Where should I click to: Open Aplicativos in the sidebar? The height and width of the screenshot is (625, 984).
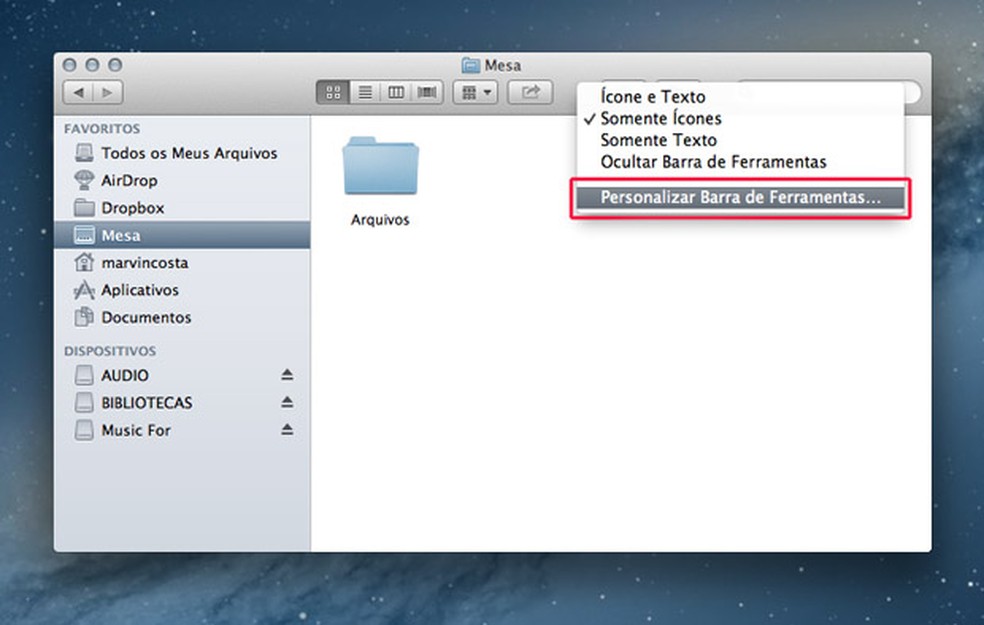[182, 290]
